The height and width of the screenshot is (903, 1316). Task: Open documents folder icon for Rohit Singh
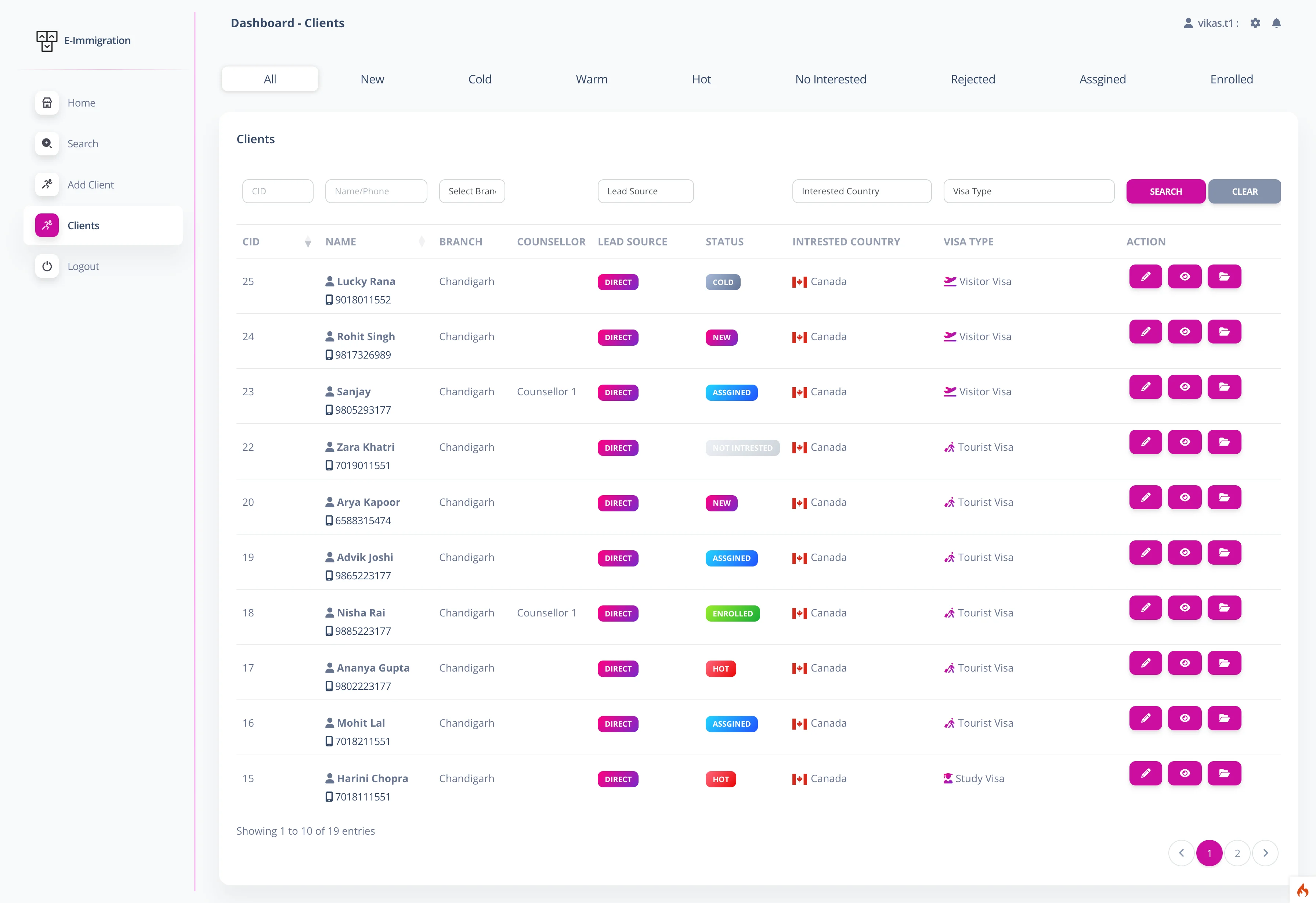pos(1224,331)
